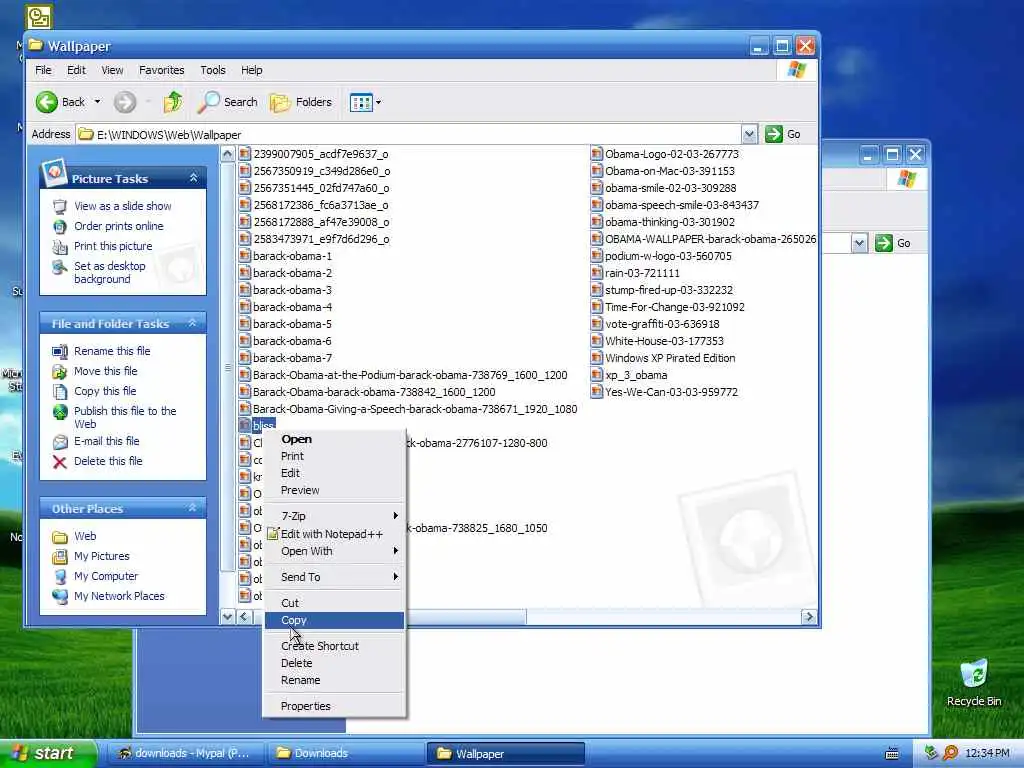Choose Create Shortcut in context menu
Screen dimensions: 1024x768
[x=334, y=646]
